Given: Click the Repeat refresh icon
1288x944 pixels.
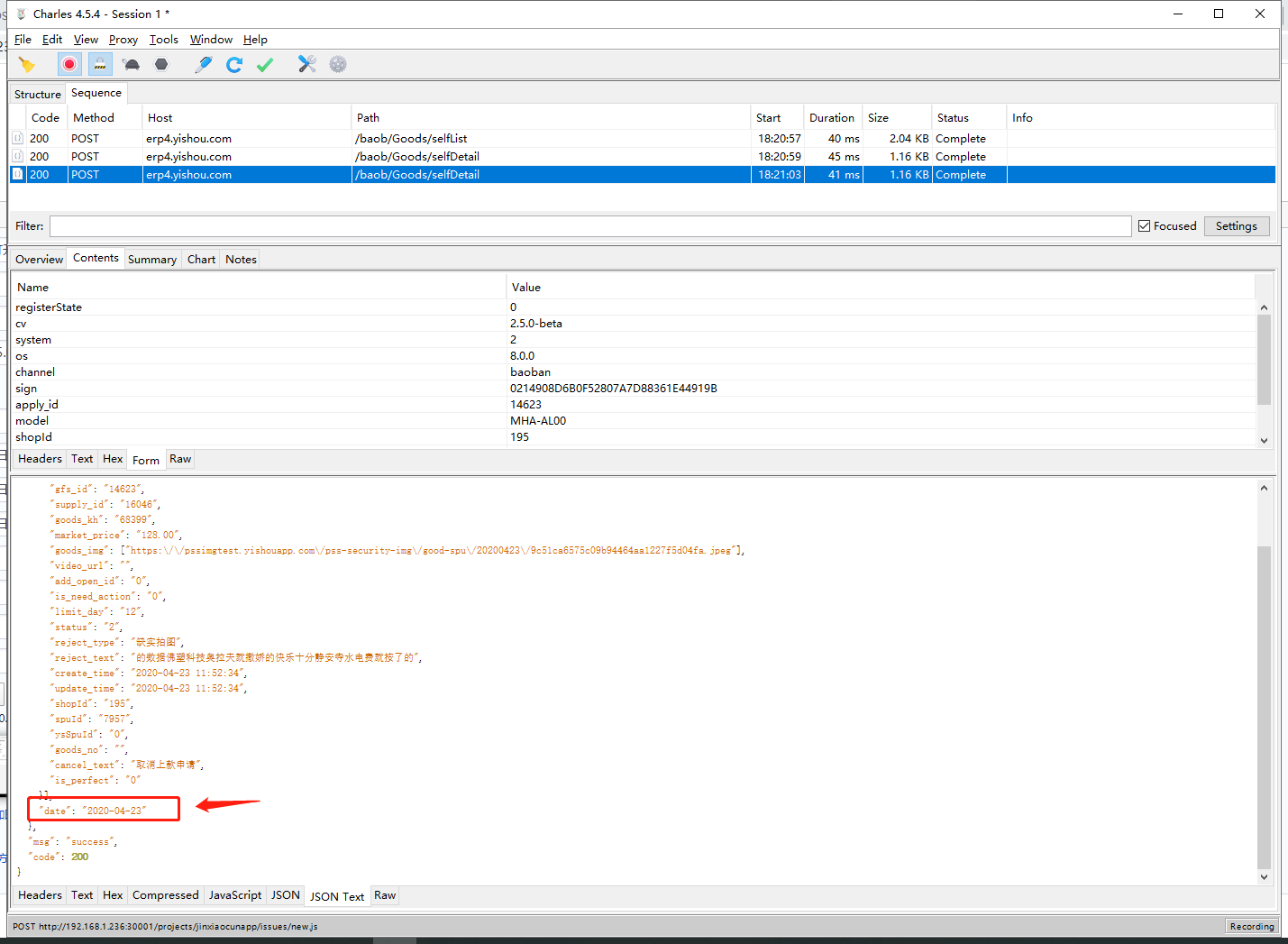Looking at the screenshot, I should pos(234,64).
